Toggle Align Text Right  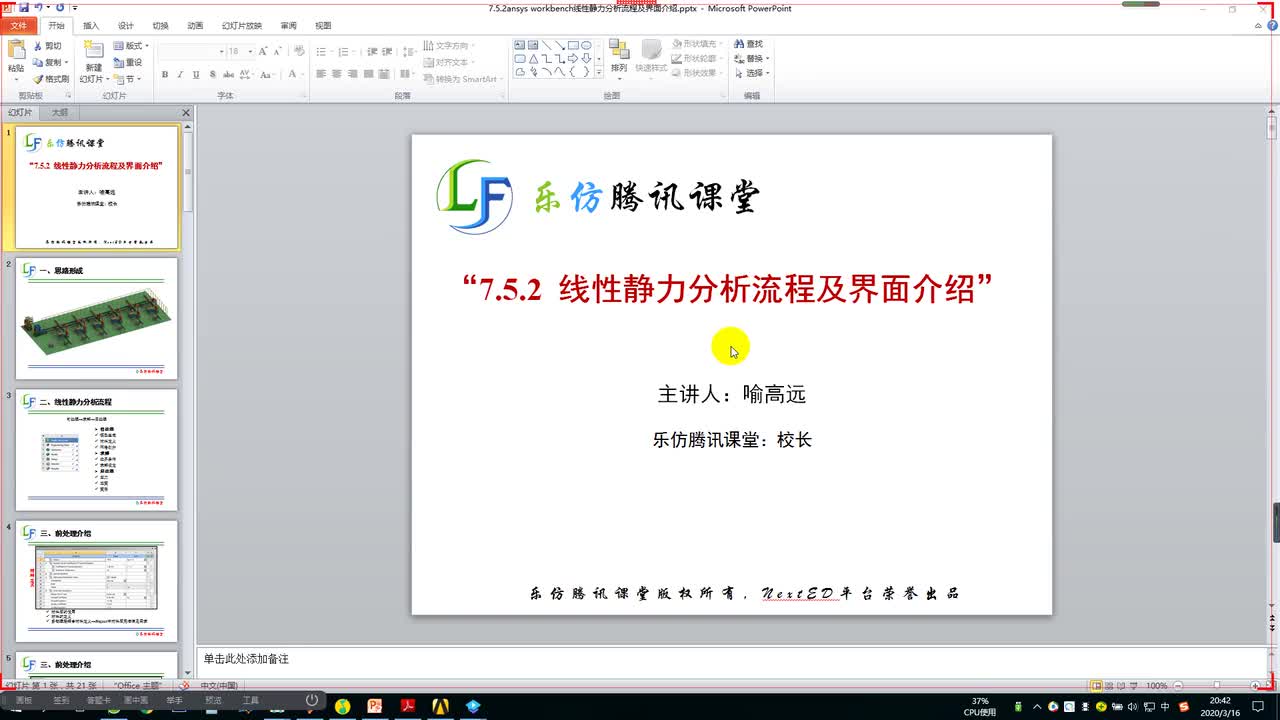[352, 74]
